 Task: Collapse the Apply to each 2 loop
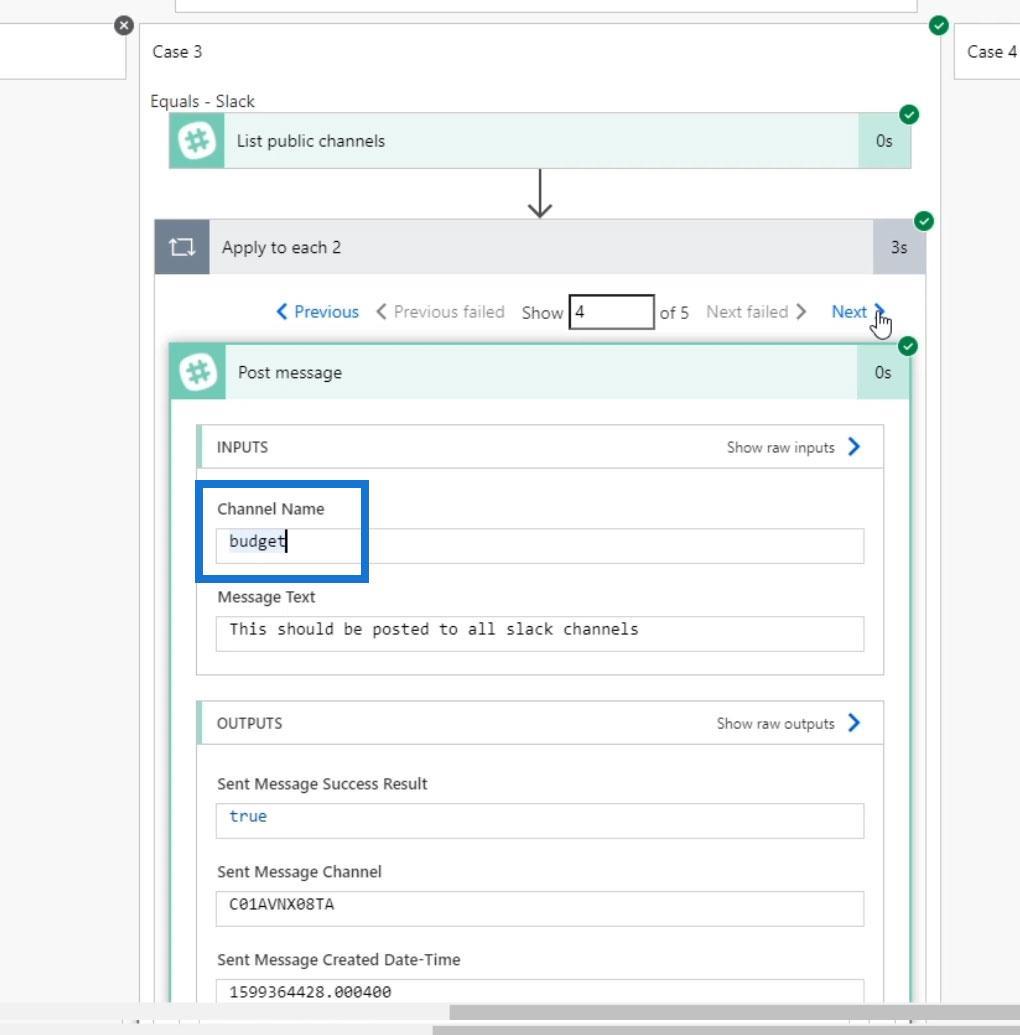(x=540, y=247)
